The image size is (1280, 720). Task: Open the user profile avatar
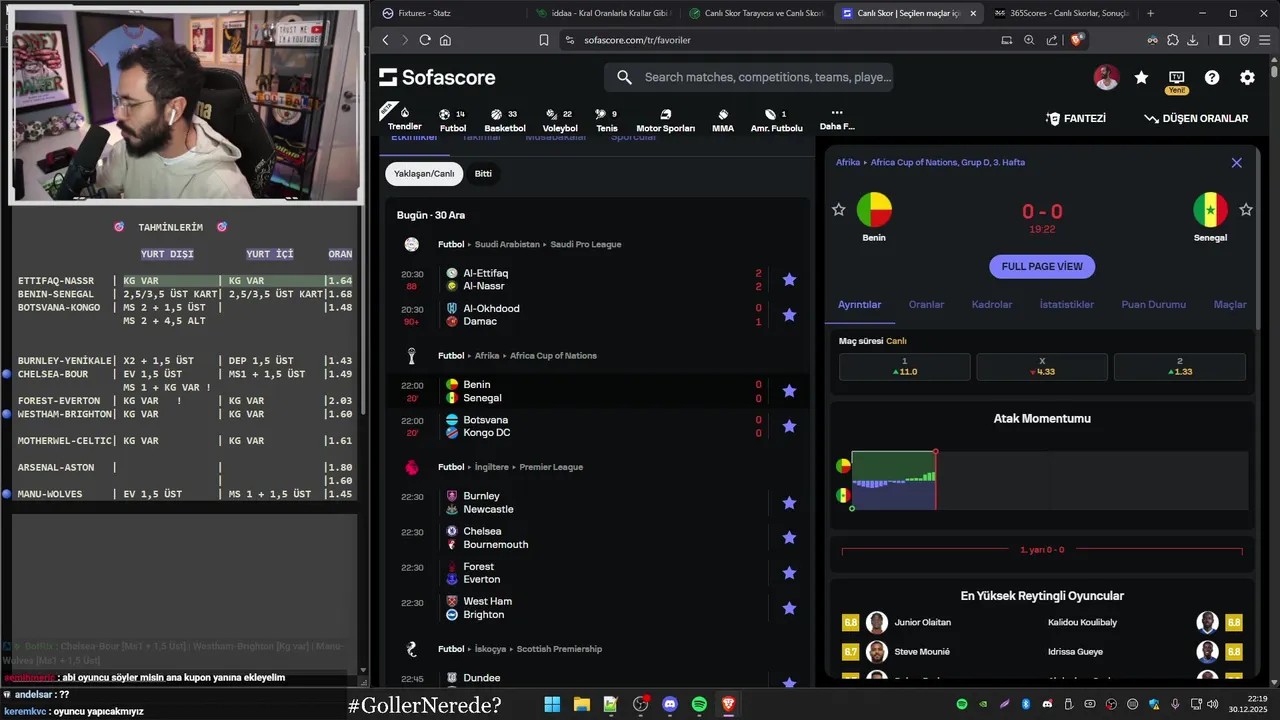pos(1106,77)
